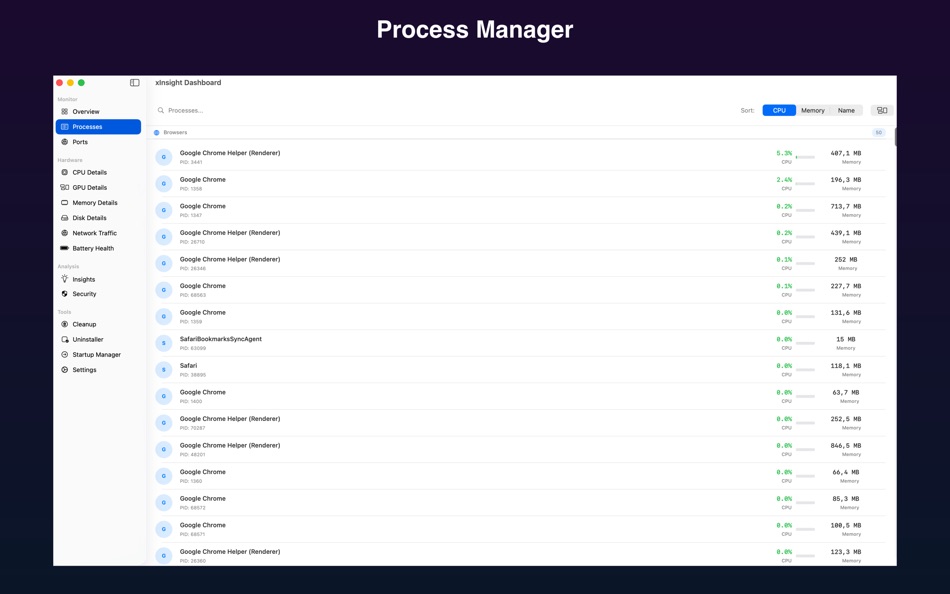Switch the process list view layout
Screen dimensions: 950x594
click(881, 110)
